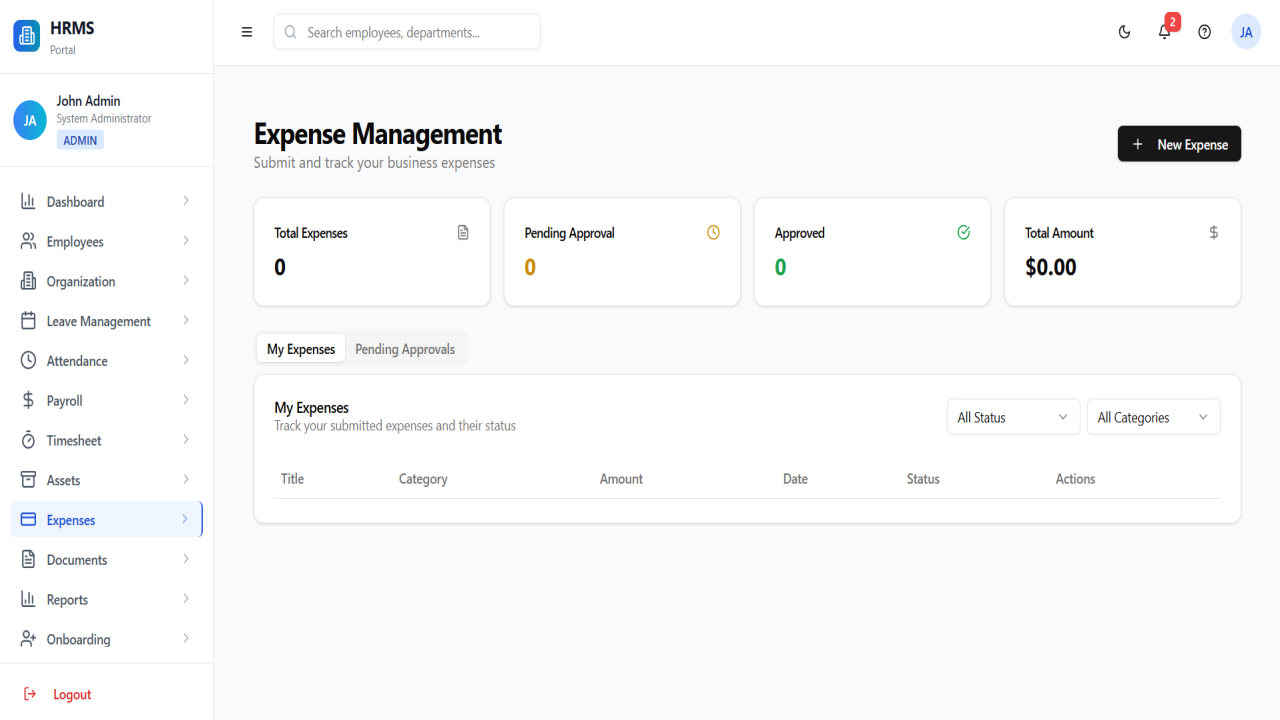Create a New Expense

click(1179, 144)
